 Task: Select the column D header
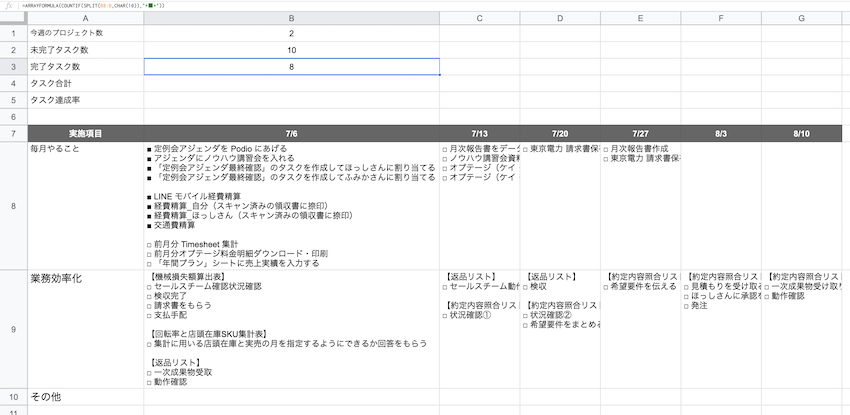point(560,18)
